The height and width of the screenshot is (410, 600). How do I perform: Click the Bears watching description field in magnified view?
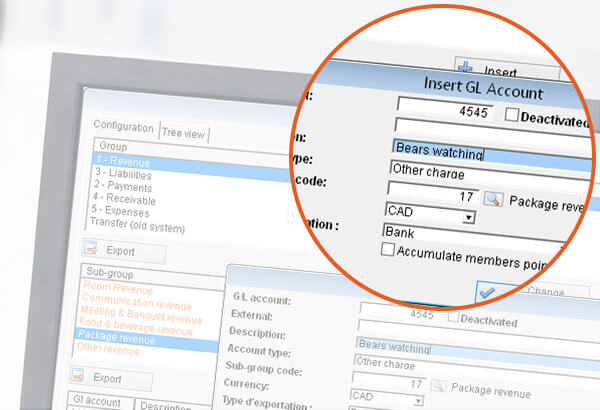coord(492,153)
